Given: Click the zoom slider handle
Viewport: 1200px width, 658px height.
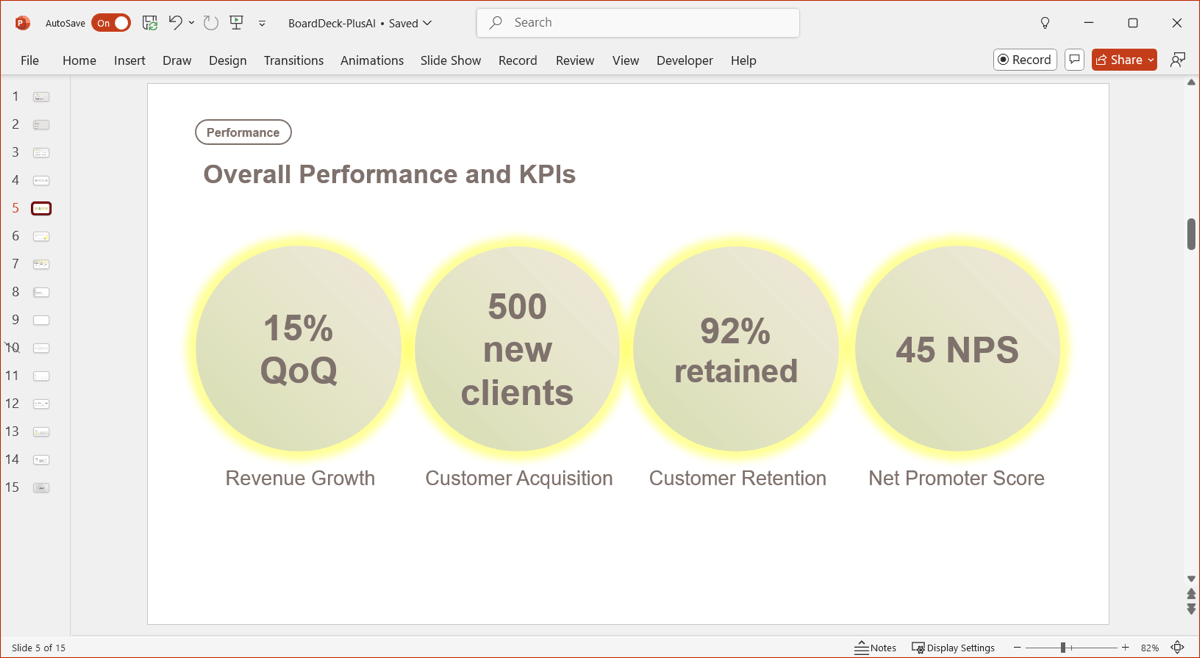Looking at the screenshot, I should pos(1063,648).
